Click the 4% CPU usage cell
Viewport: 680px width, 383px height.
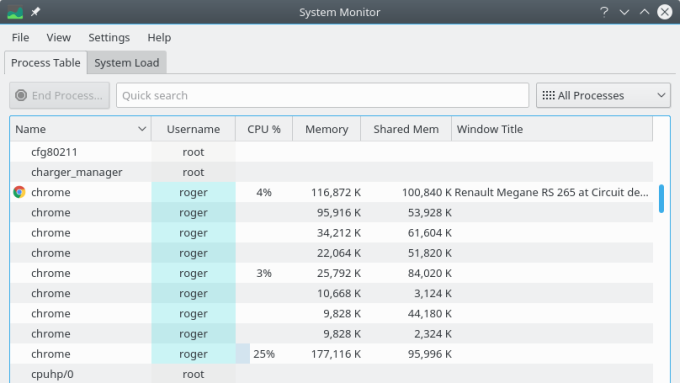click(x=264, y=192)
